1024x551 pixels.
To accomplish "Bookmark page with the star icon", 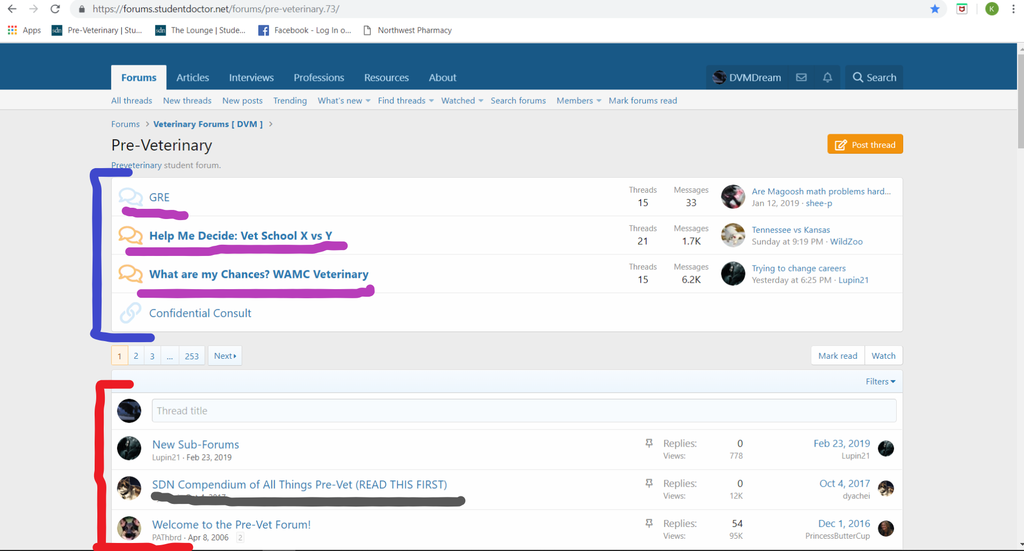I will (x=935, y=9).
